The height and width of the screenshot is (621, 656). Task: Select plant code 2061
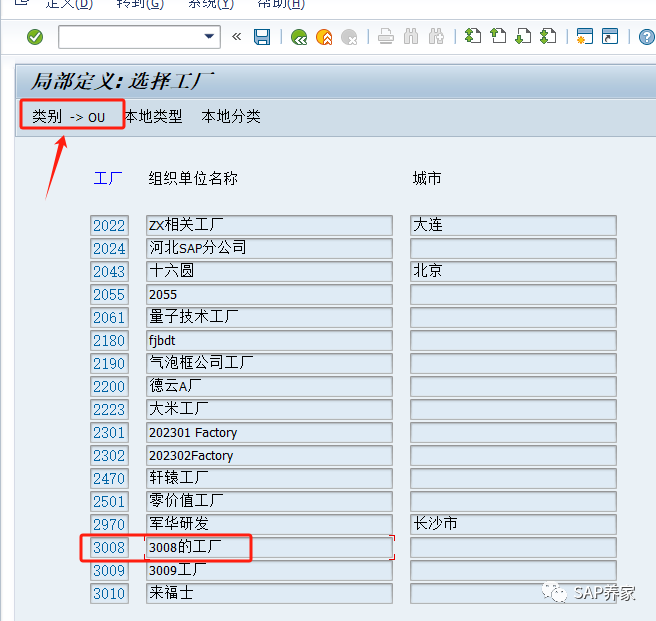tap(109, 318)
